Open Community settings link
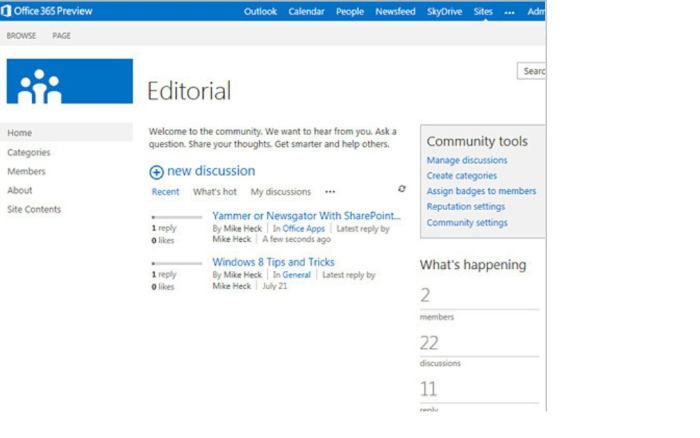The image size is (700, 438). pos(467,222)
